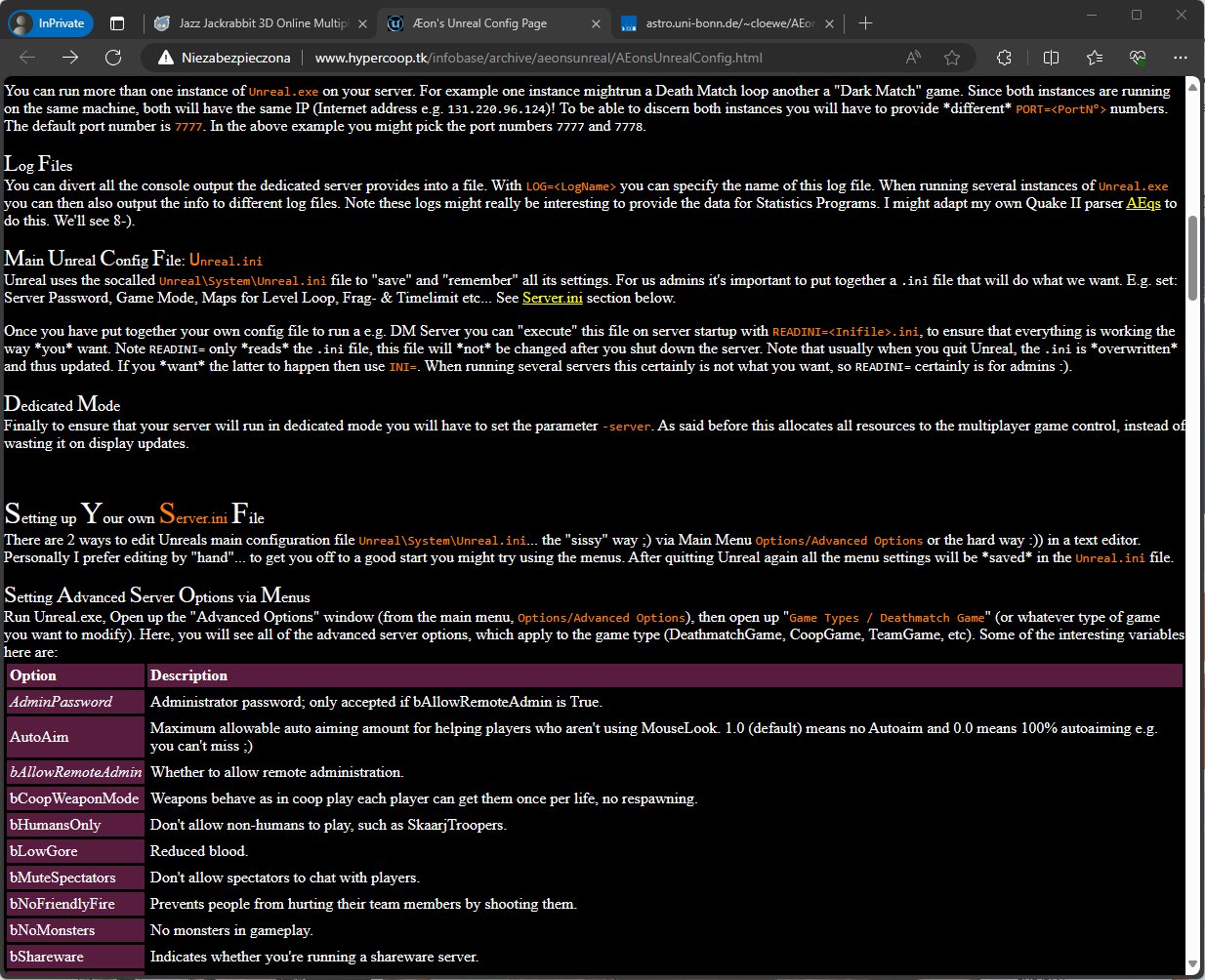The height and width of the screenshot is (980, 1205).
Task: Select the bCoopWeaponMode row
Action: pos(595,798)
